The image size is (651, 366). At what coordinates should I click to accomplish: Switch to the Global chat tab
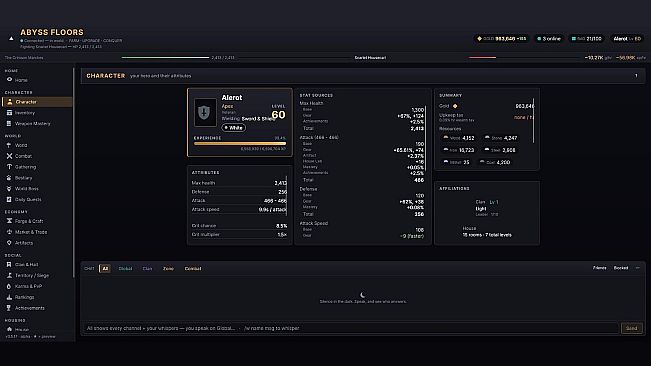click(x=125, y=268)
